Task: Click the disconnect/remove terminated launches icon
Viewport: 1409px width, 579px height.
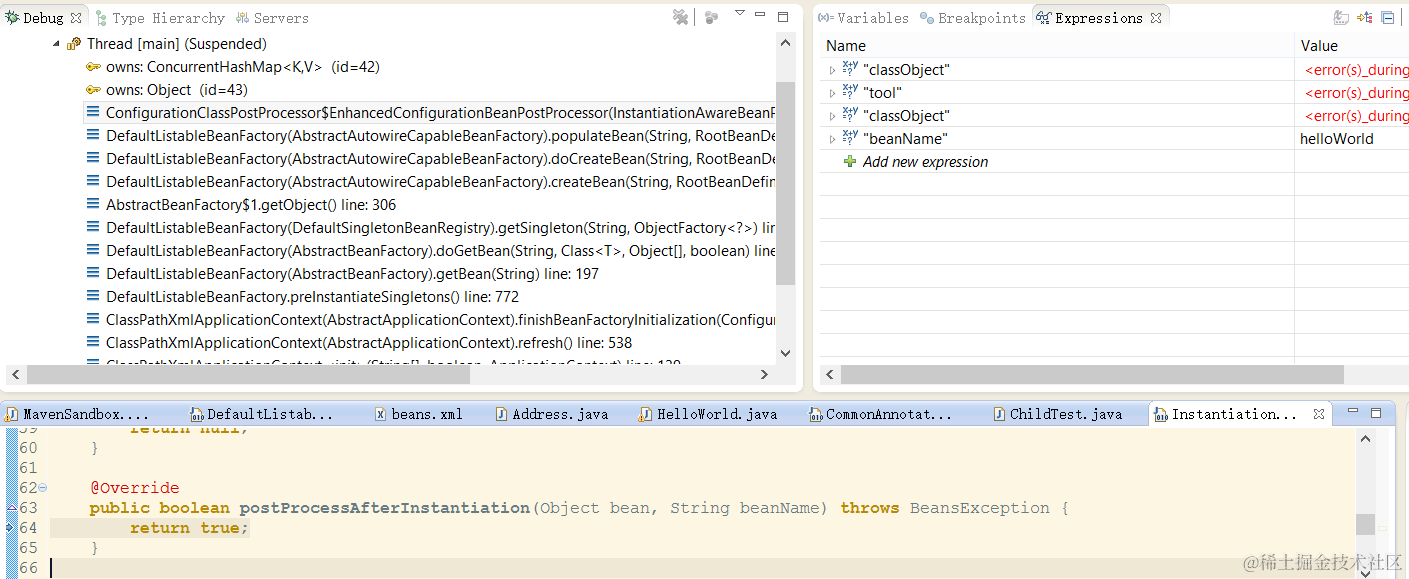Action: tap(681, 17)
